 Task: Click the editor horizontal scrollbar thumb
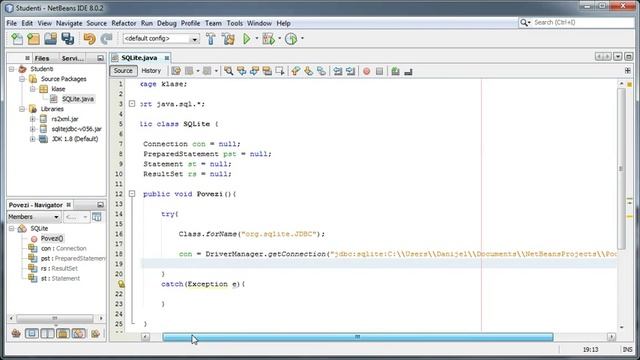click(x=358, y=337)
